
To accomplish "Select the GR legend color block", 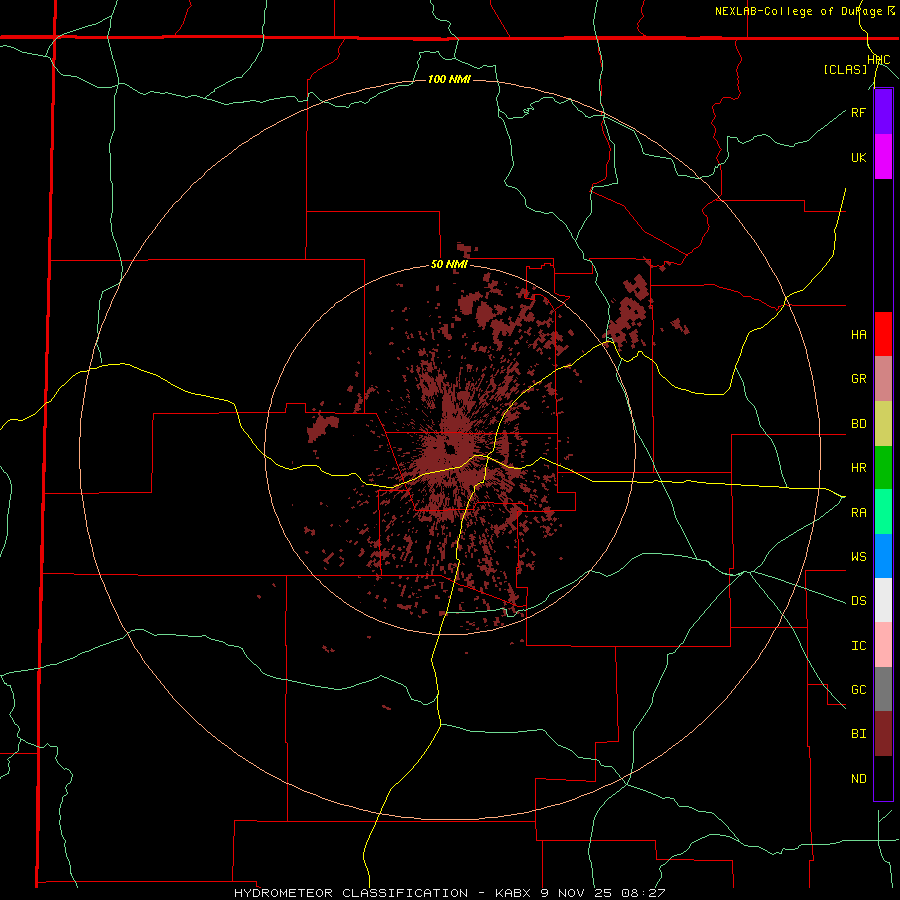I will pyautogui.click(x=883, y=378).
